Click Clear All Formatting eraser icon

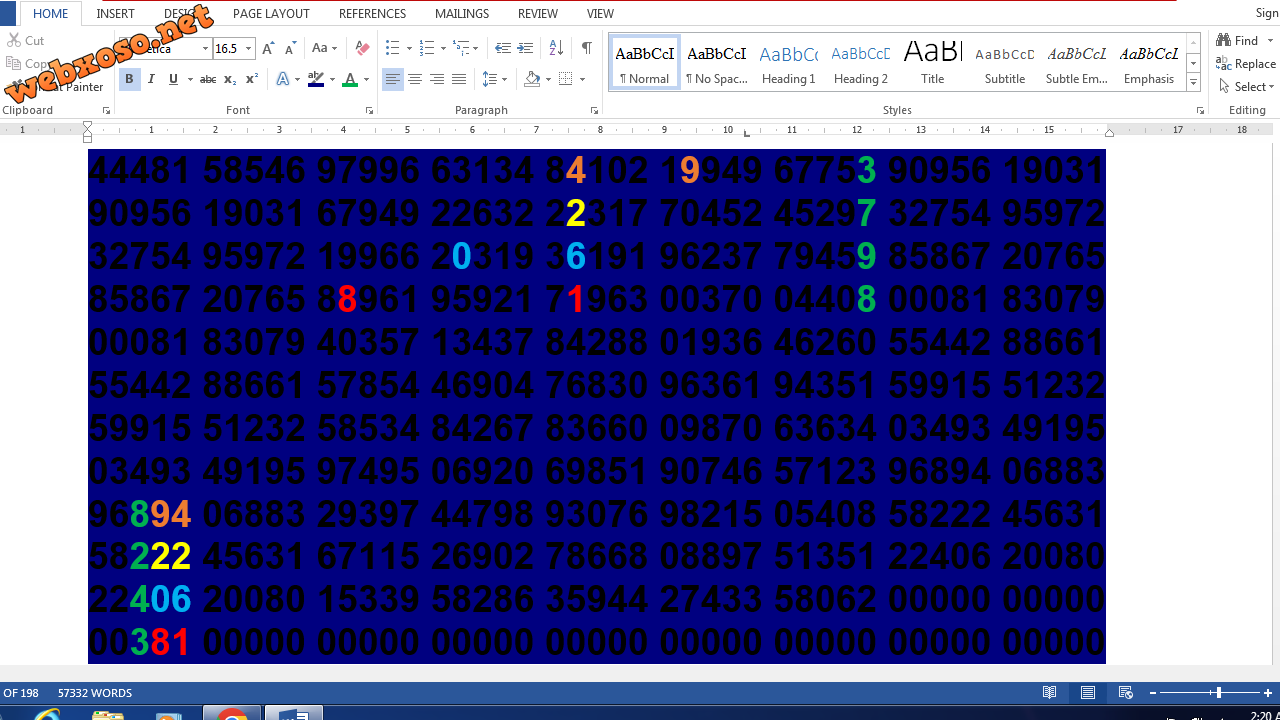coord(362,48)
